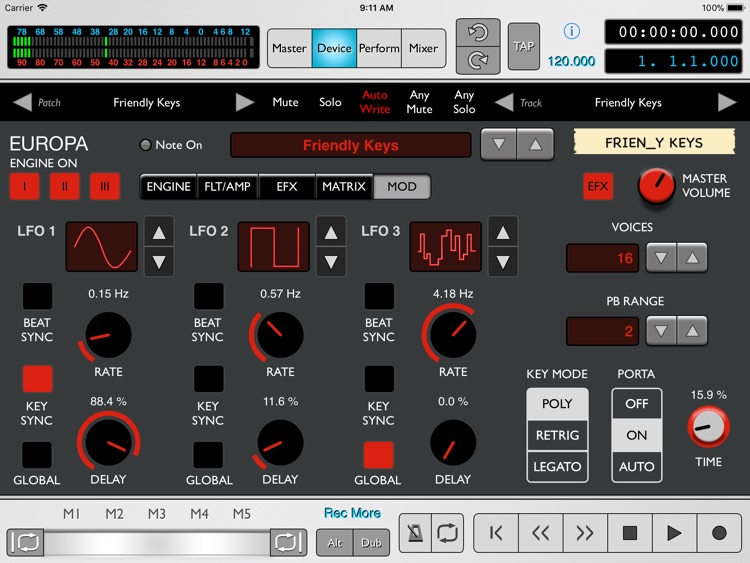Start playback with the play button
Screen dimensions: 750x563
pyautogui.click(x=674, y=533)
